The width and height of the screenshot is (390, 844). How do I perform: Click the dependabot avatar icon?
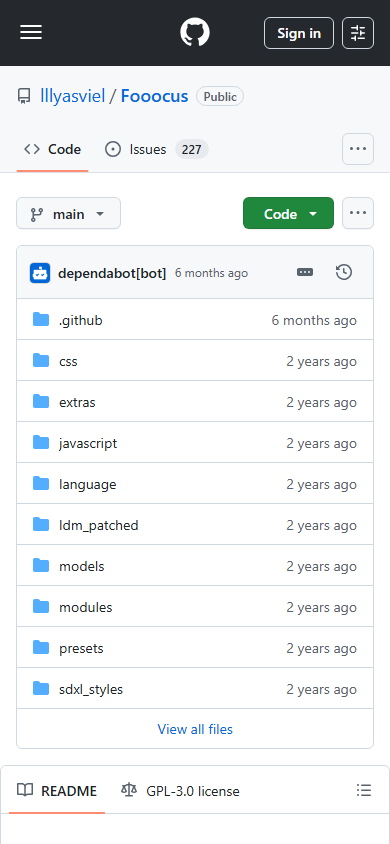[x=40, y=273]
